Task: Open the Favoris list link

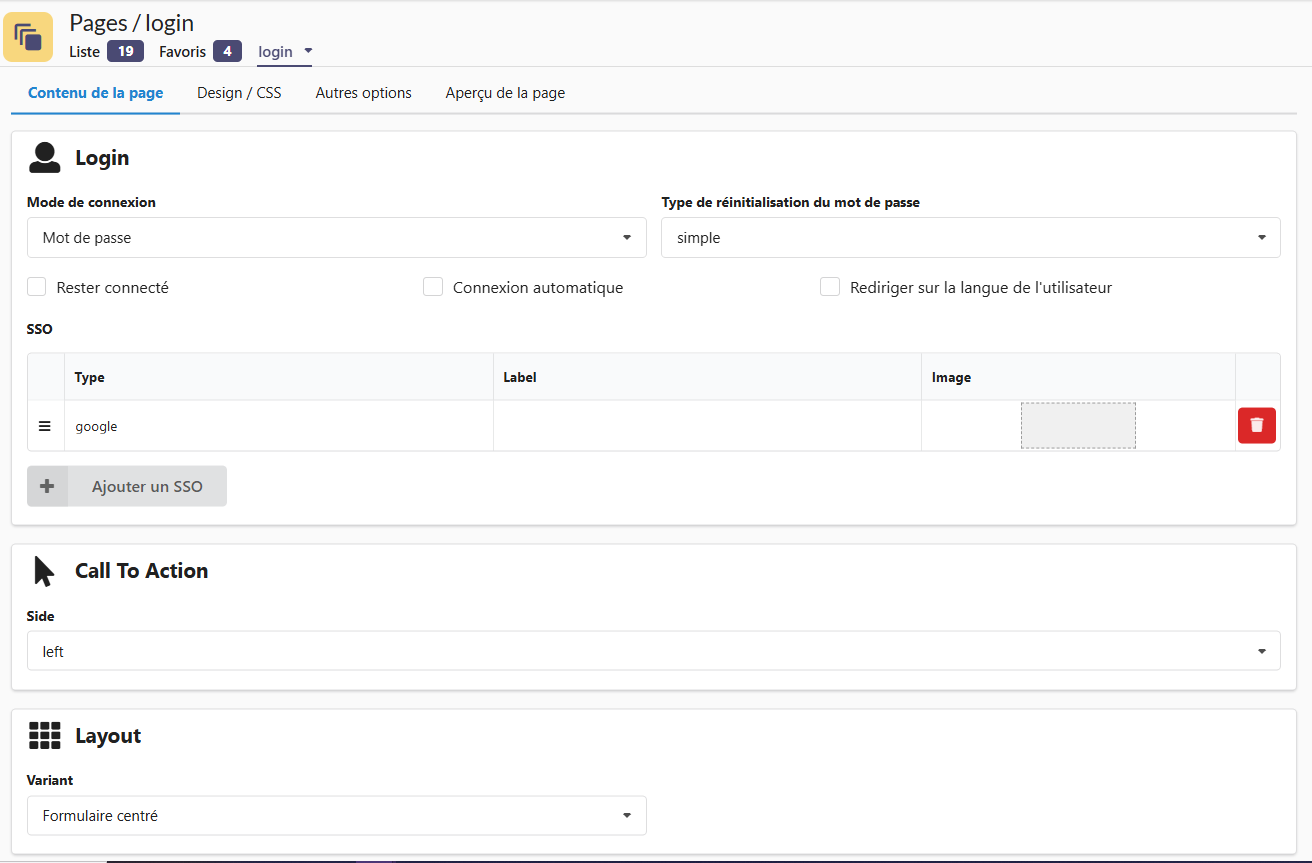Action: pos(182,51)
